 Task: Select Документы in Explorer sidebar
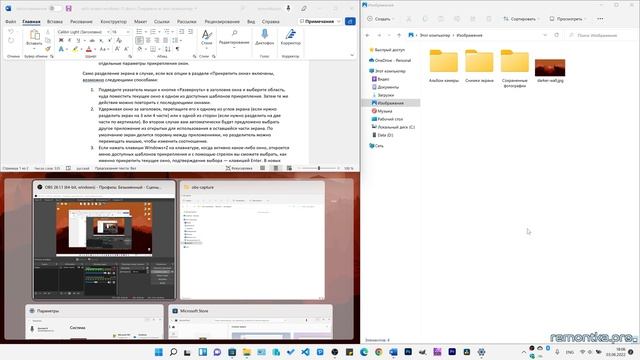385,87
